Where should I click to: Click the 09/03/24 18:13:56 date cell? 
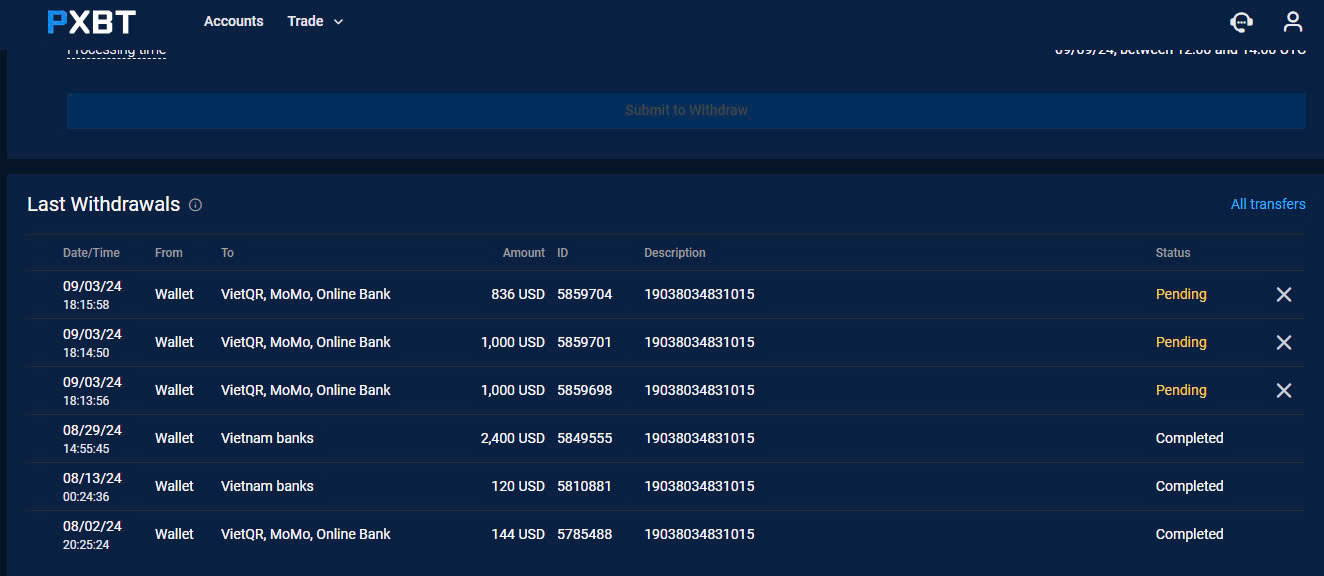point(92,391)
